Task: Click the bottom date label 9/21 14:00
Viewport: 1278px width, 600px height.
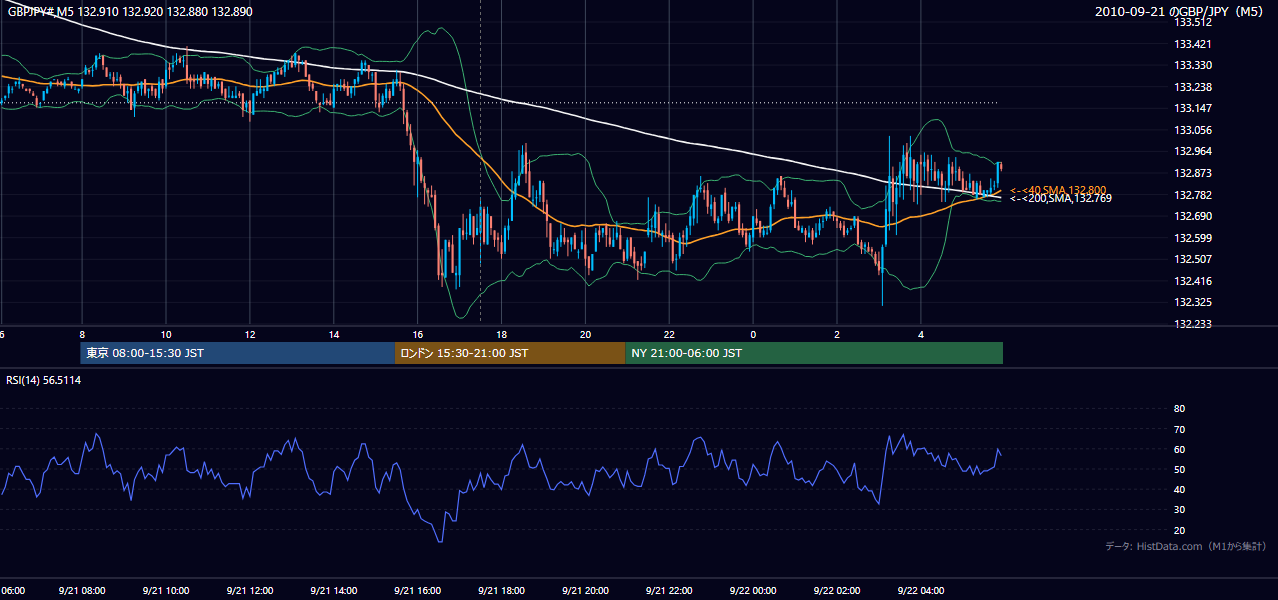Action: [x=334, y=591]
